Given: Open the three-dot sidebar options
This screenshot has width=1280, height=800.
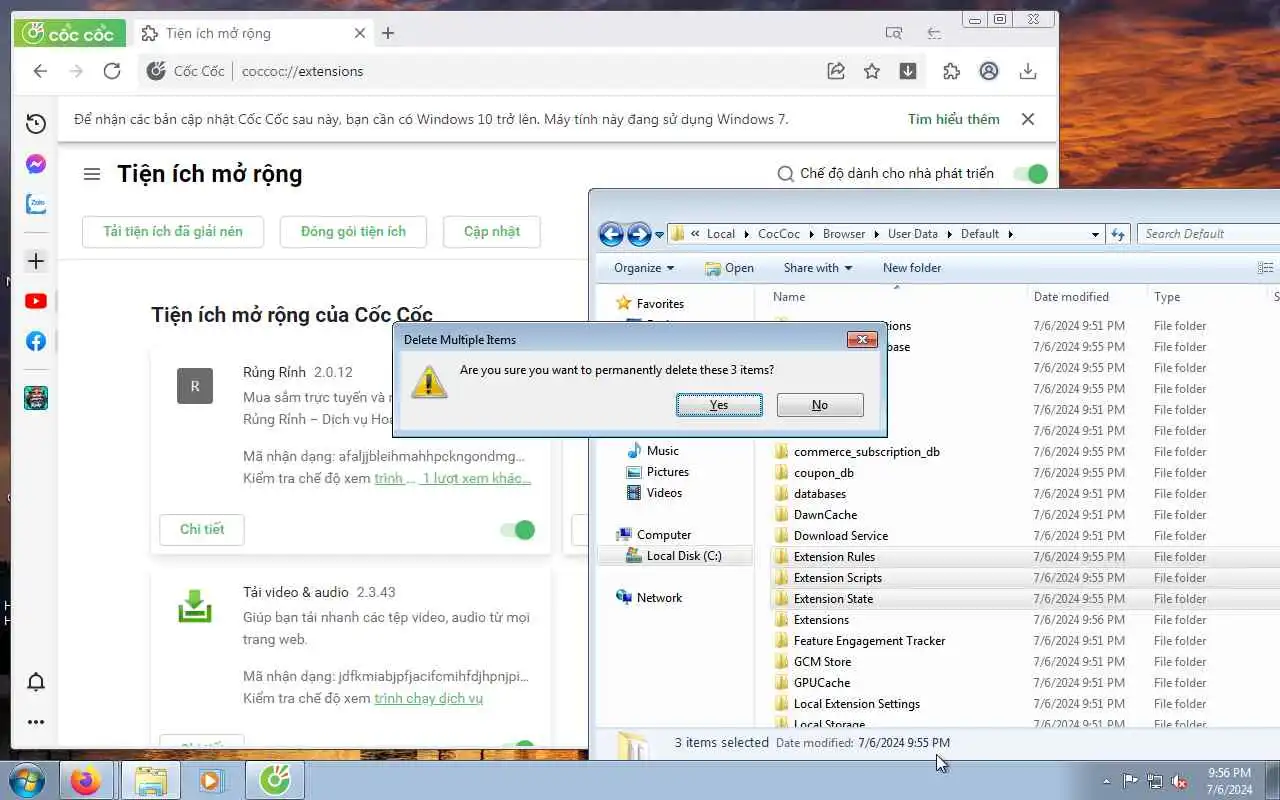Looking at the screenshot, I should pyautogui.click(x=36, y=722).
